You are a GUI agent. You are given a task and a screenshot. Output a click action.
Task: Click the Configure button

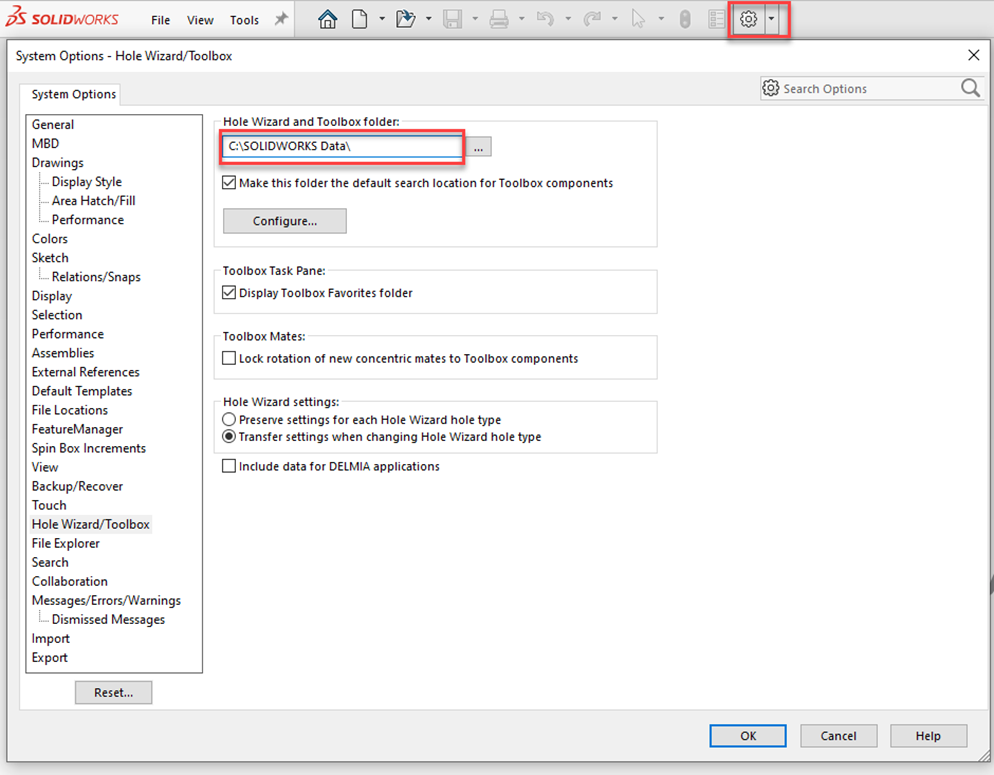point(284,221)
